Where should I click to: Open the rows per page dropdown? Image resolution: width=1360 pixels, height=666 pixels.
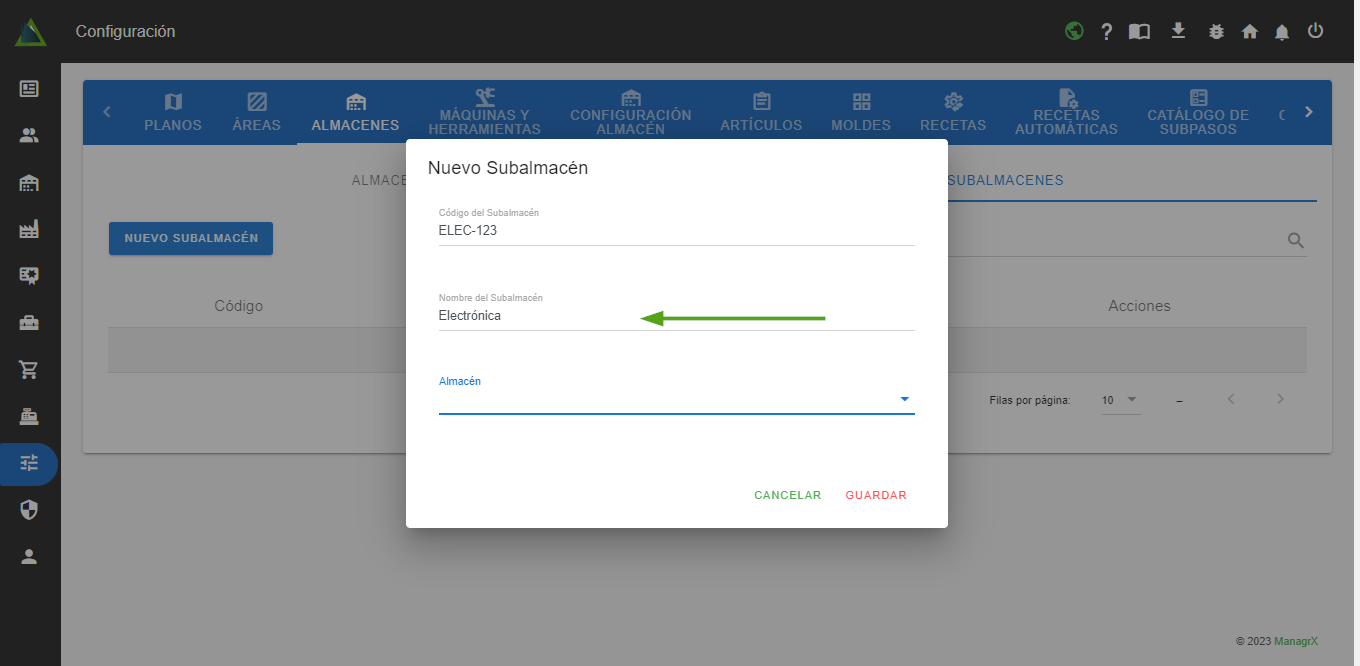1120,400
